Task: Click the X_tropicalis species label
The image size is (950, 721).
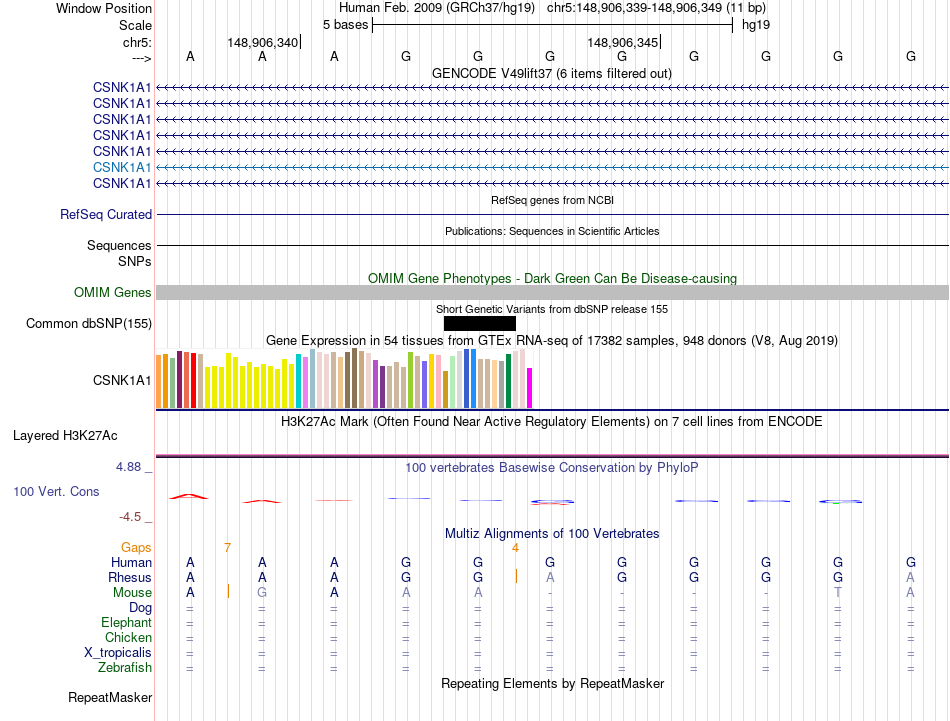Action: coord(118,653)
